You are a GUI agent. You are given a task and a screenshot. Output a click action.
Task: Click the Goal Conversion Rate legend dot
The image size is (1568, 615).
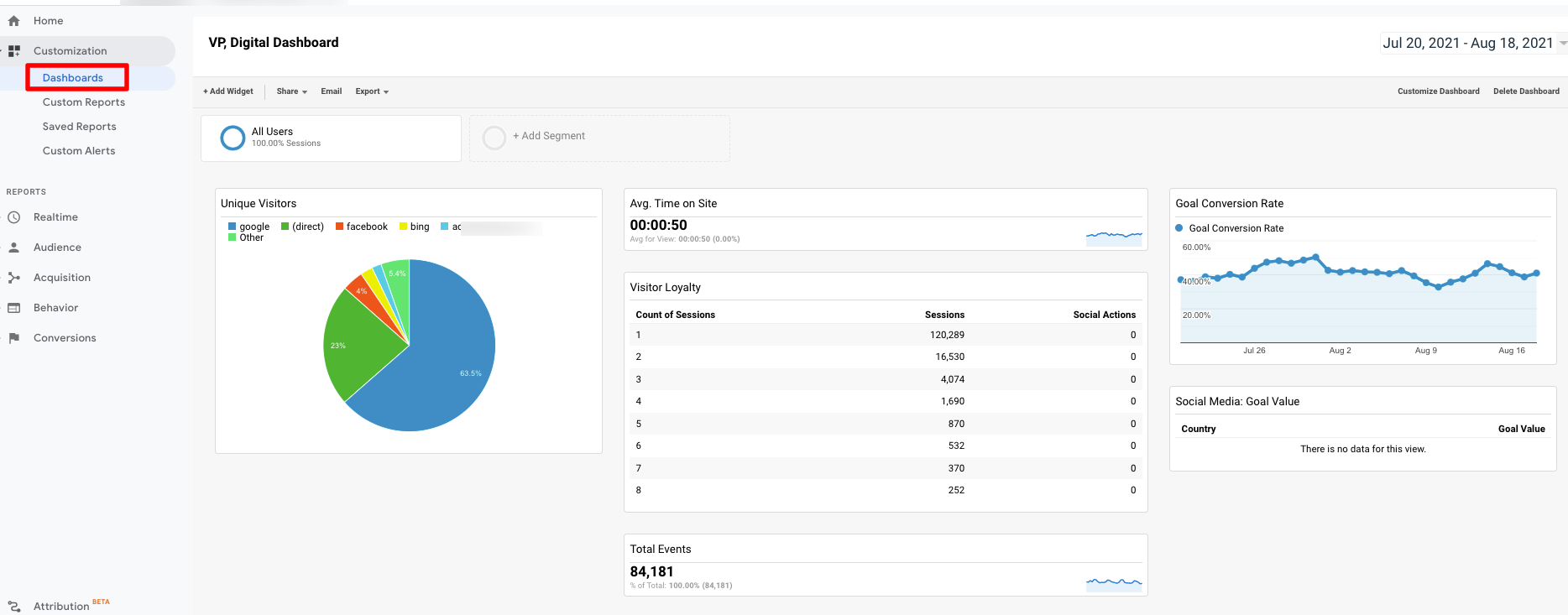tap(1179, 228)
